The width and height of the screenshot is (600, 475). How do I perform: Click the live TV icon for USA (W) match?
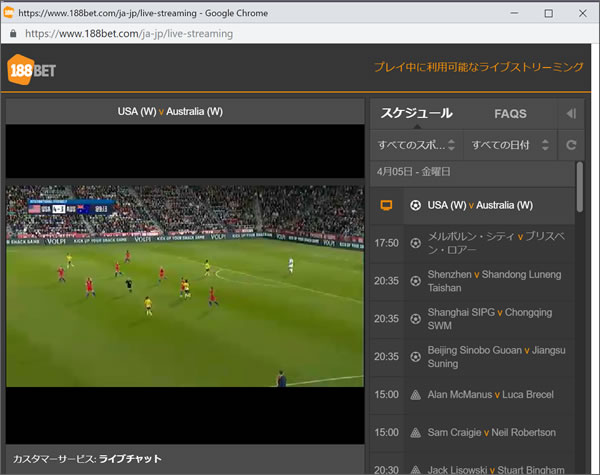(x=386, y=205)
